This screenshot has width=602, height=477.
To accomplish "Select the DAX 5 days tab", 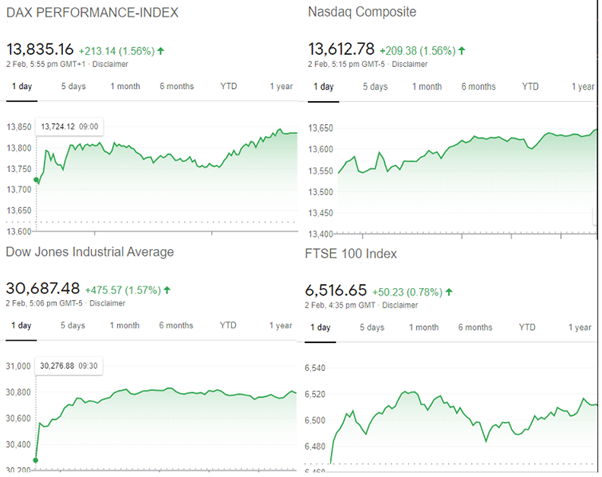I will tap(73, 86).
